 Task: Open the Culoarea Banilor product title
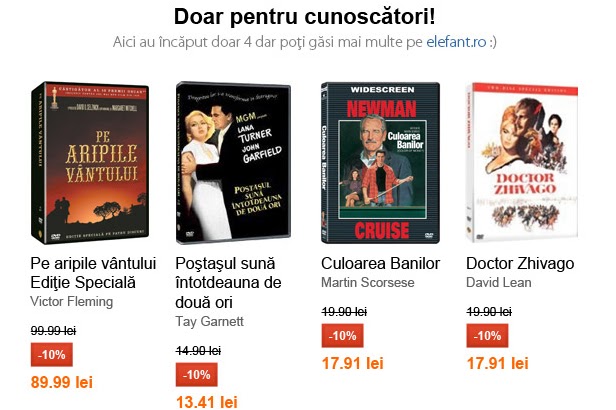coord(380,264)
